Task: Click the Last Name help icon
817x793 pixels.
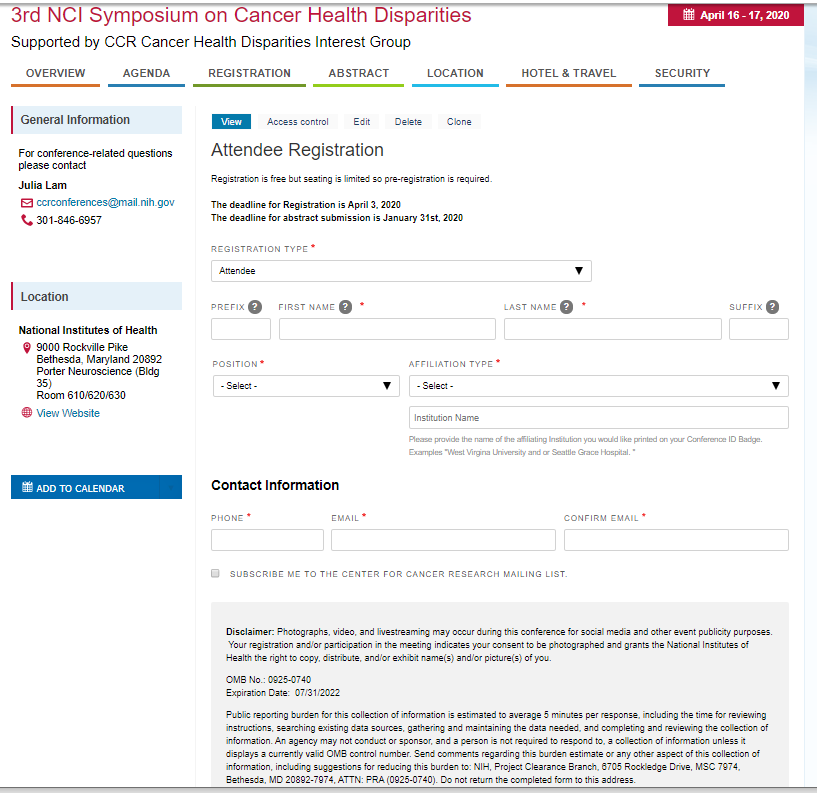Action: [x=567, y=307]
